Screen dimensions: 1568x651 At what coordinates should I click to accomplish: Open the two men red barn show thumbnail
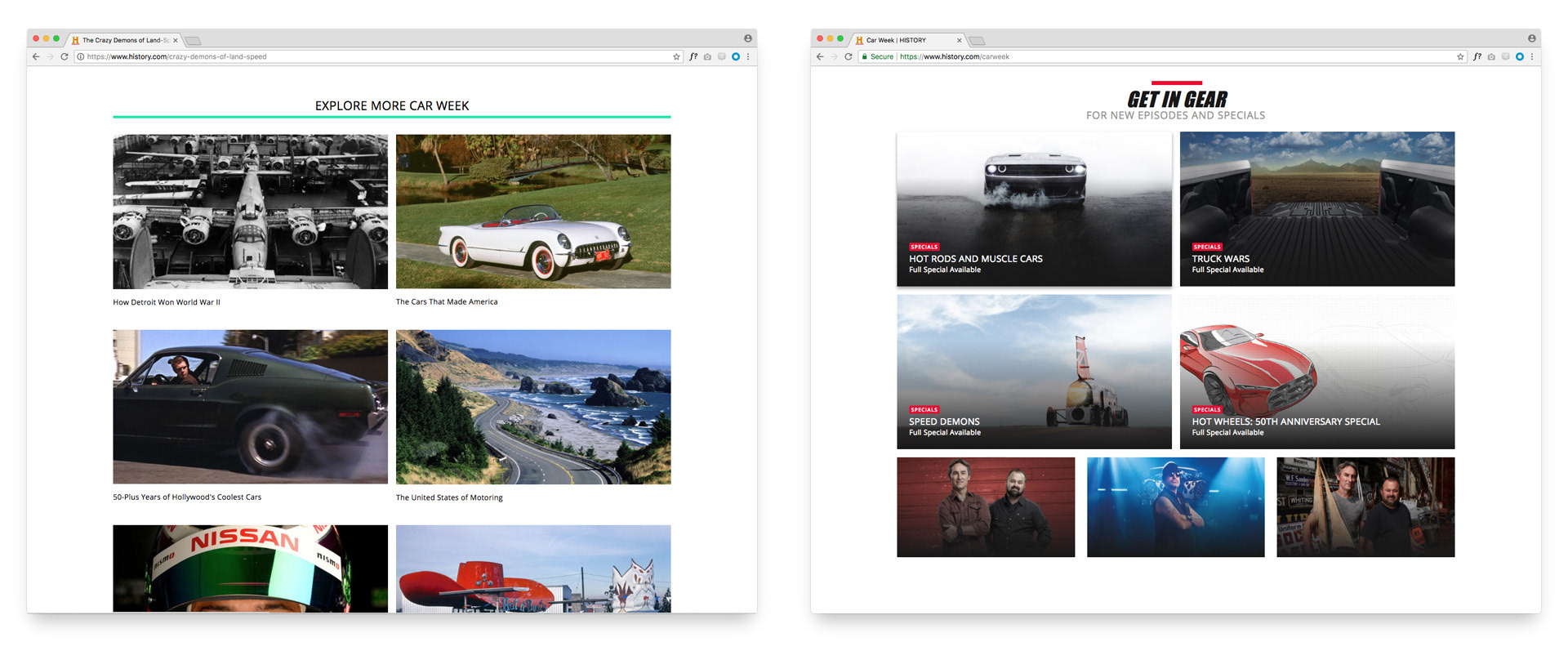[x=986, y=507]
